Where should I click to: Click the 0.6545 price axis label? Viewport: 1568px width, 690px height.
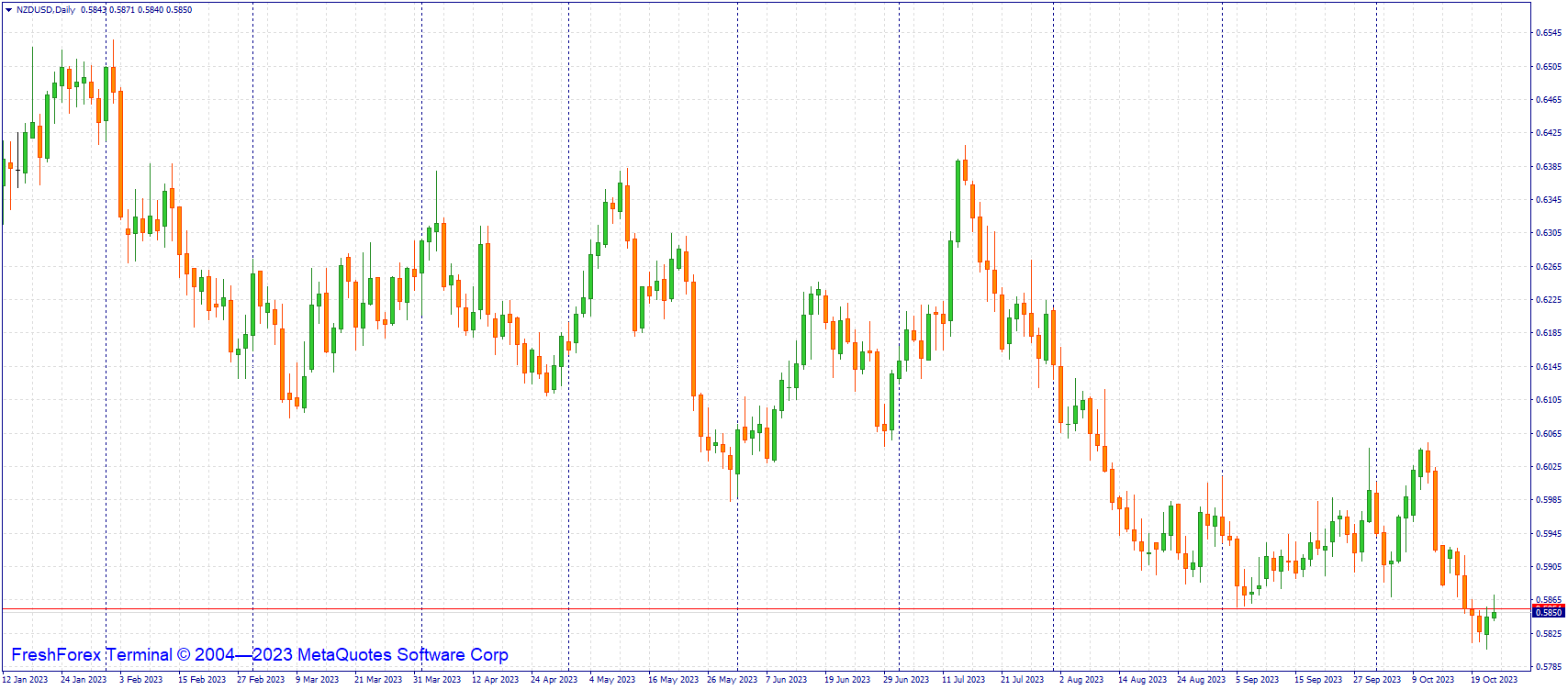click(1550, 33)
